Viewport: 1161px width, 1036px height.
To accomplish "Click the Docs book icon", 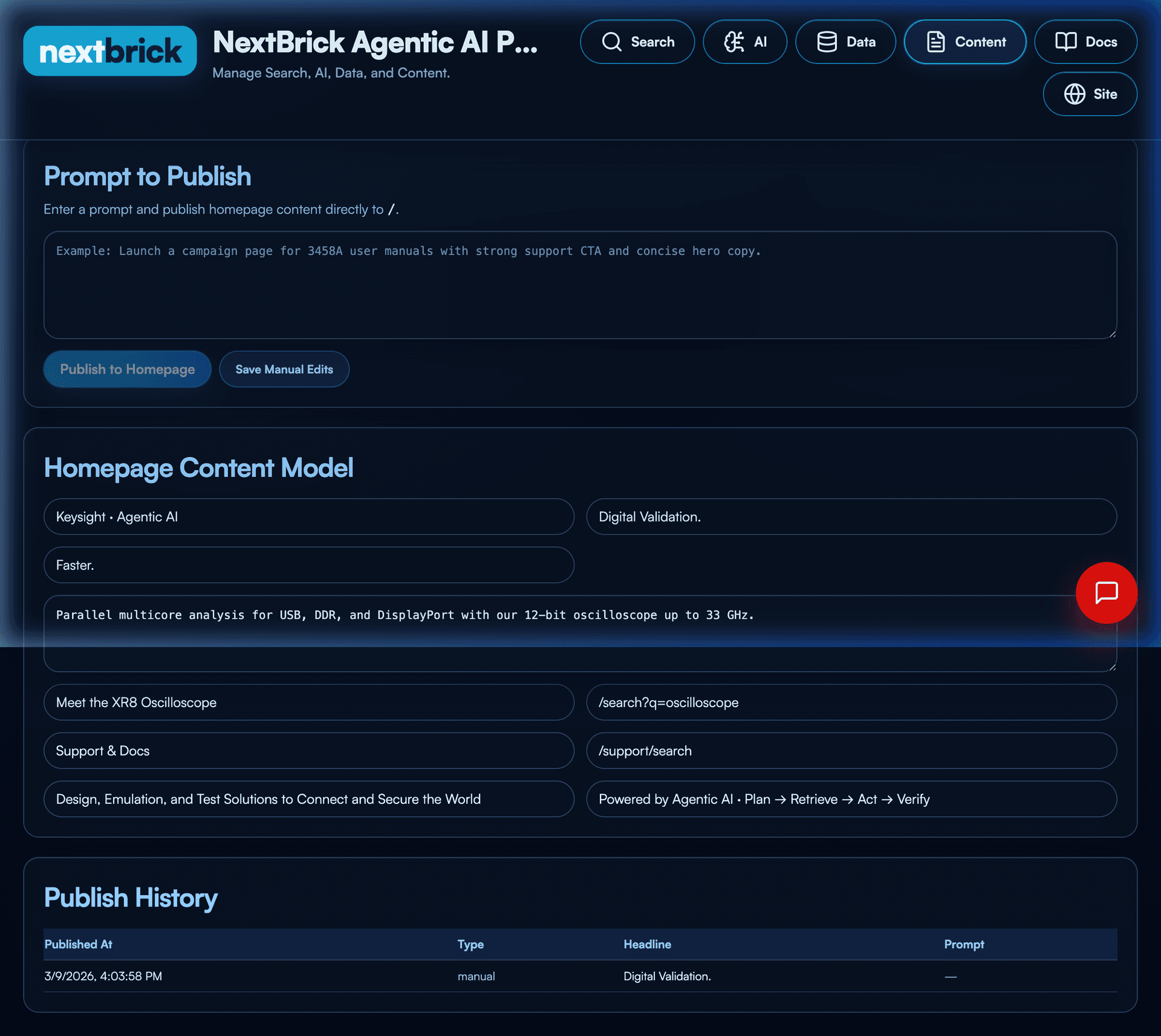I will click(1065, 42).
